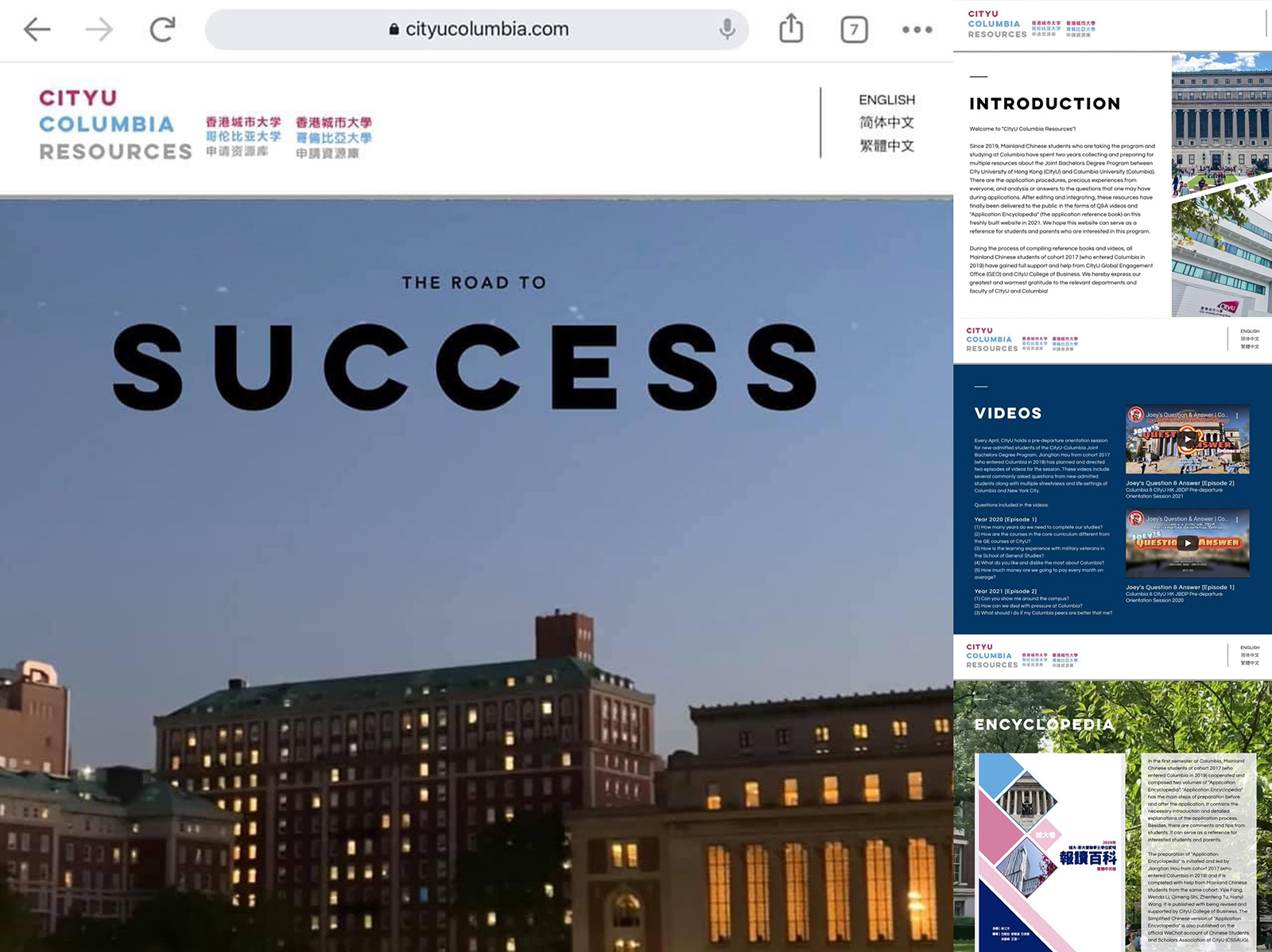Screen dimensions: 1272x952
Task: Open the Episode 2 video three-dot options
Action: point(1237,416)
